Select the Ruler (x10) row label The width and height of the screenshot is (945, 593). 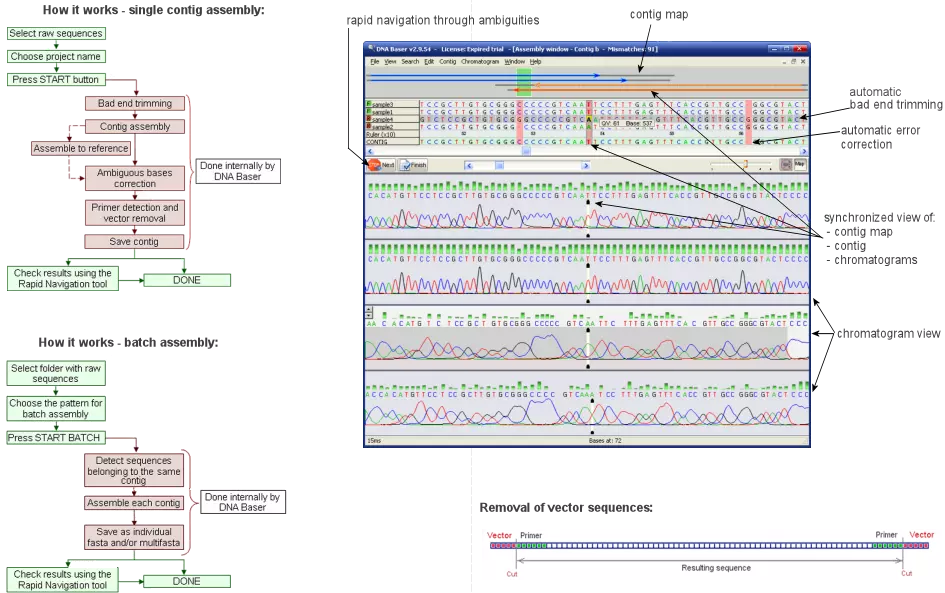(x=392, y=134)
